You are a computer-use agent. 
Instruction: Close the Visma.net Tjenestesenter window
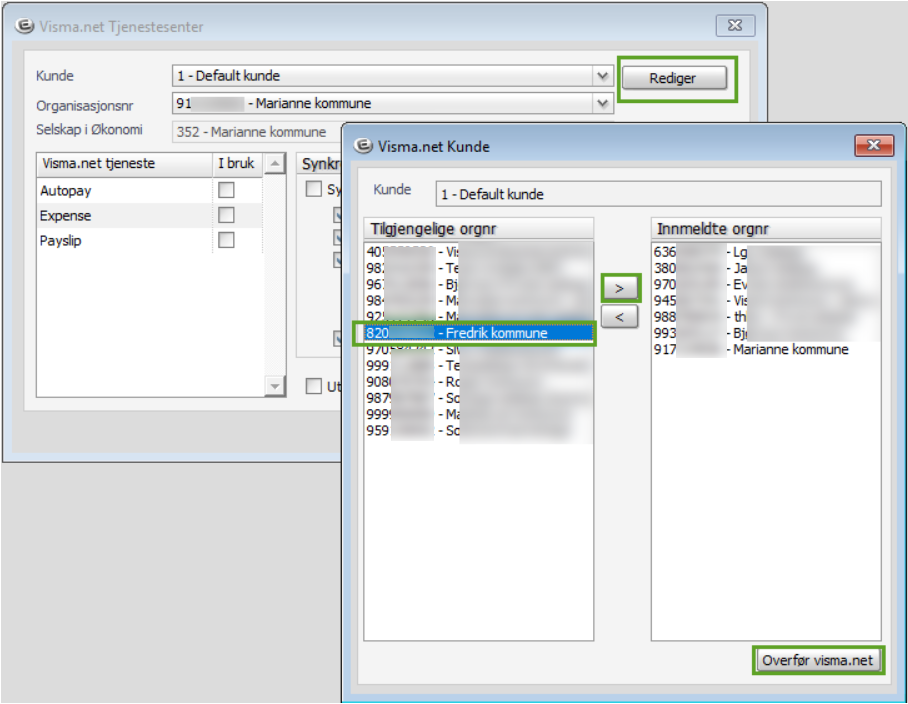[x=735, y=25]
